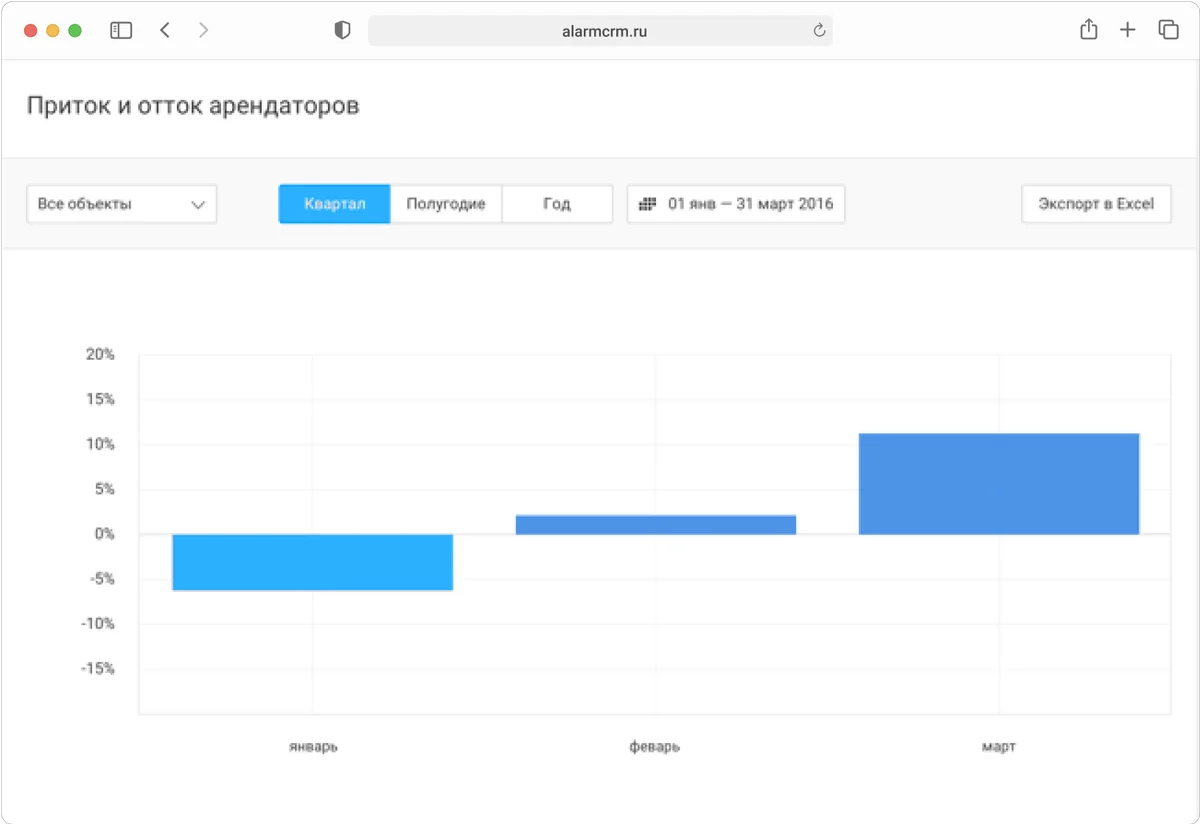Viewport: 1200px width, 824px height.
Task: Toggle the Safari sidebar icon
Action: coord(121,30)
